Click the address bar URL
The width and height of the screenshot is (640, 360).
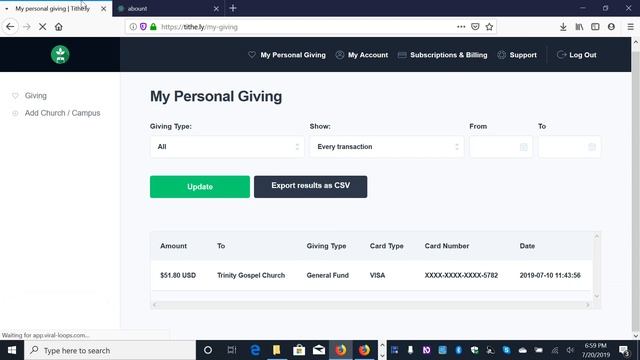point(199,27)
